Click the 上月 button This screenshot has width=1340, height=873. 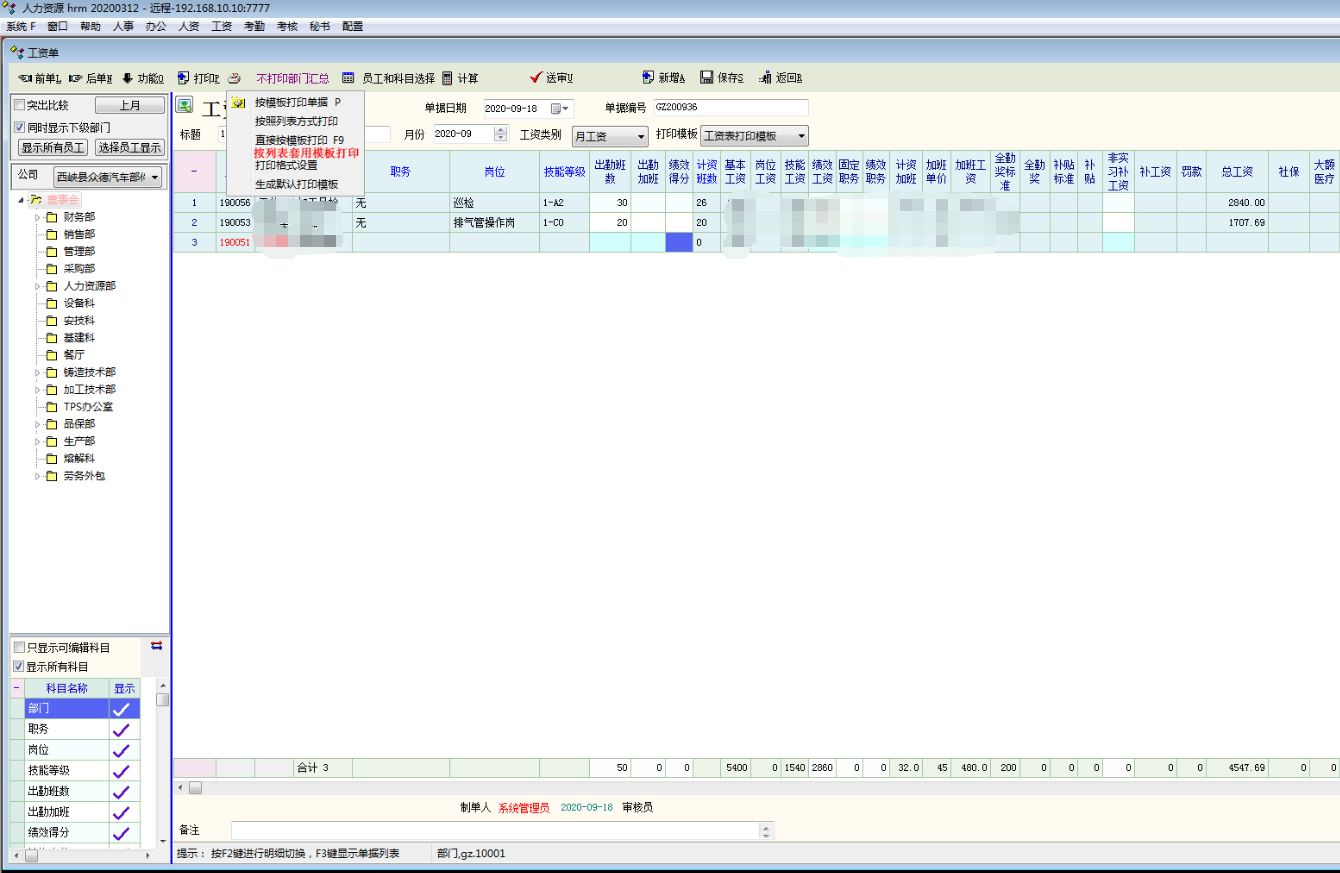coord(129,105)
